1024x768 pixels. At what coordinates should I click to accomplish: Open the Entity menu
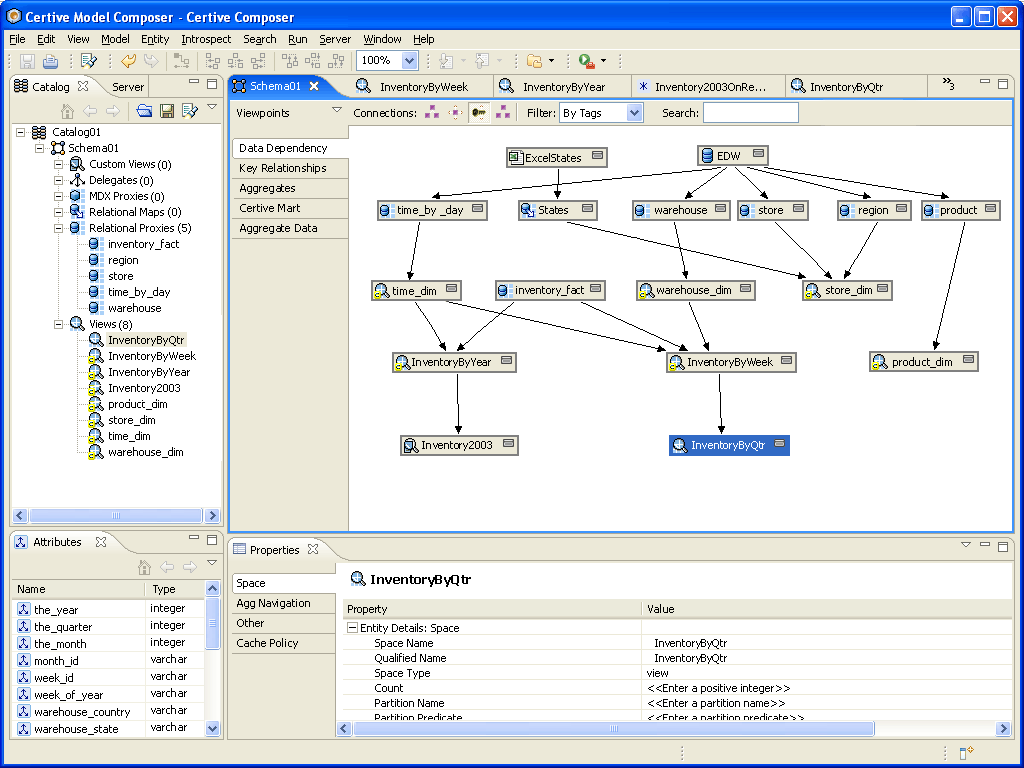[x=155, y=39]
